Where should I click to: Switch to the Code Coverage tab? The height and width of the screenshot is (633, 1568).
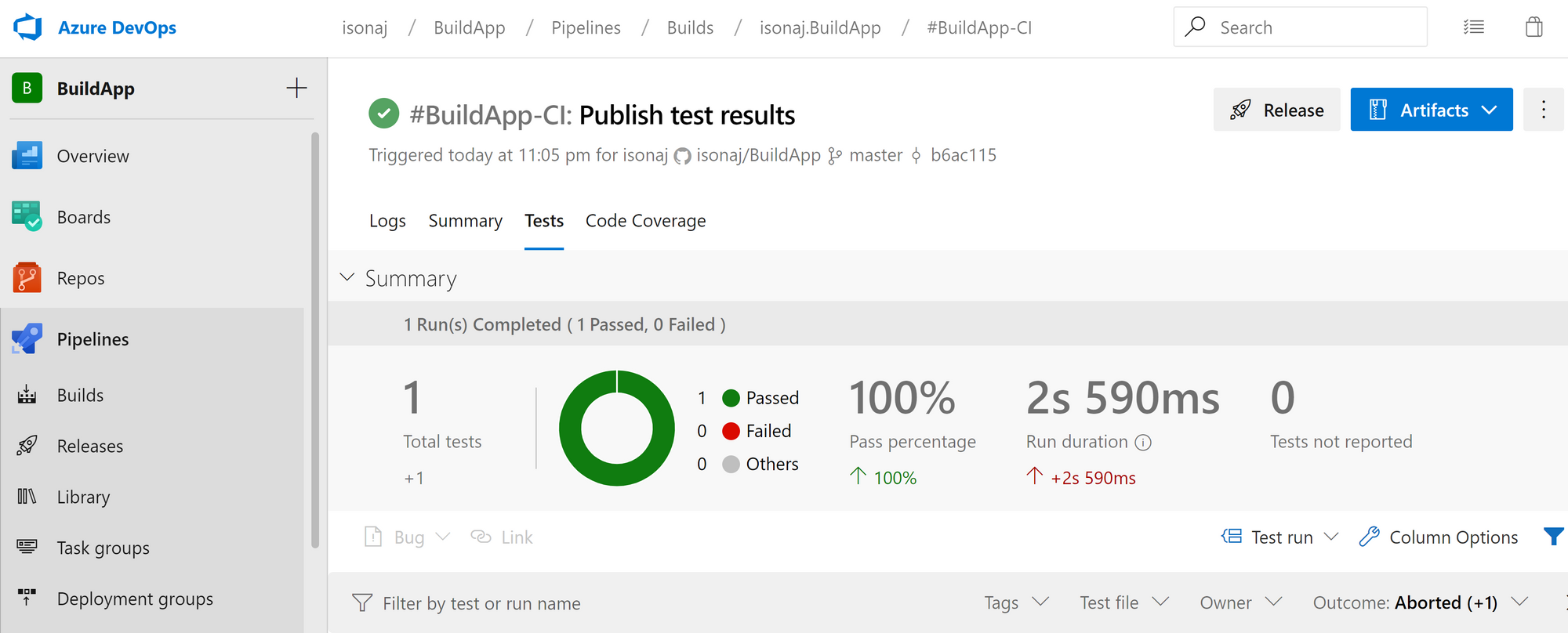click(x=646, y=221)
